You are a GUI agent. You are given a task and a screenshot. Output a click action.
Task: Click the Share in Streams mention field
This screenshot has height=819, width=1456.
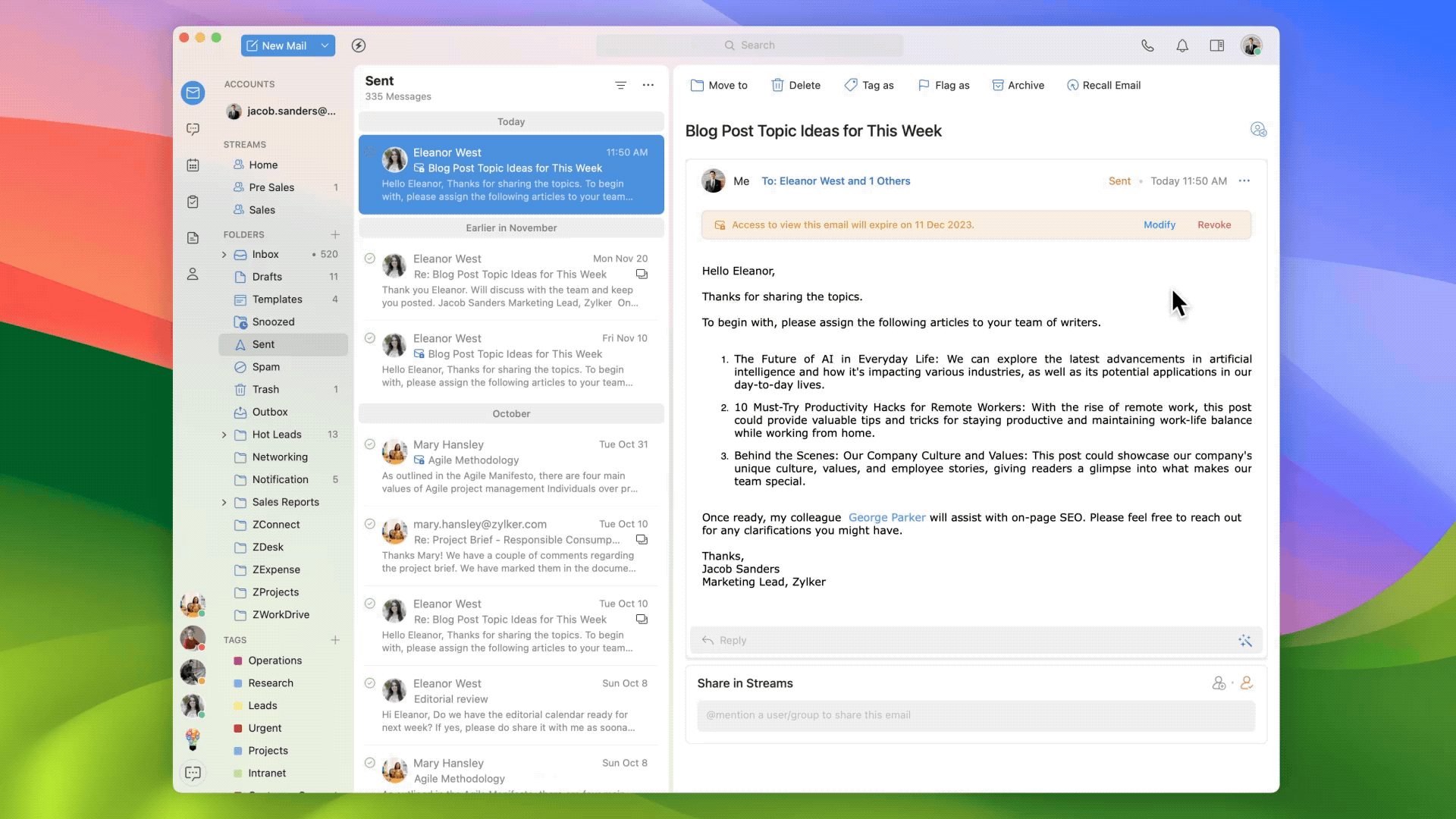coord(975,715)
